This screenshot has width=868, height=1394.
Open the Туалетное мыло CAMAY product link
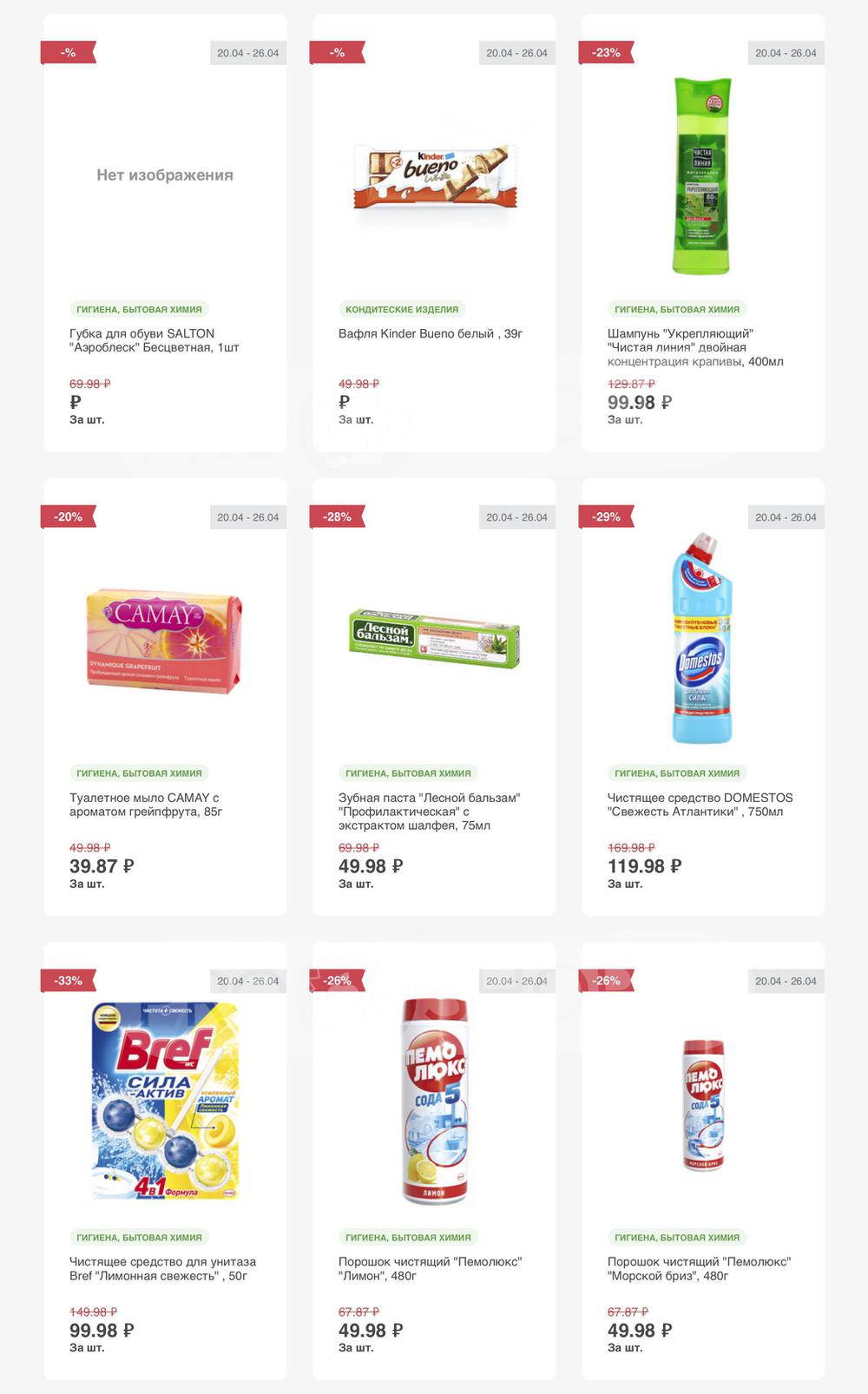[145, 805]
